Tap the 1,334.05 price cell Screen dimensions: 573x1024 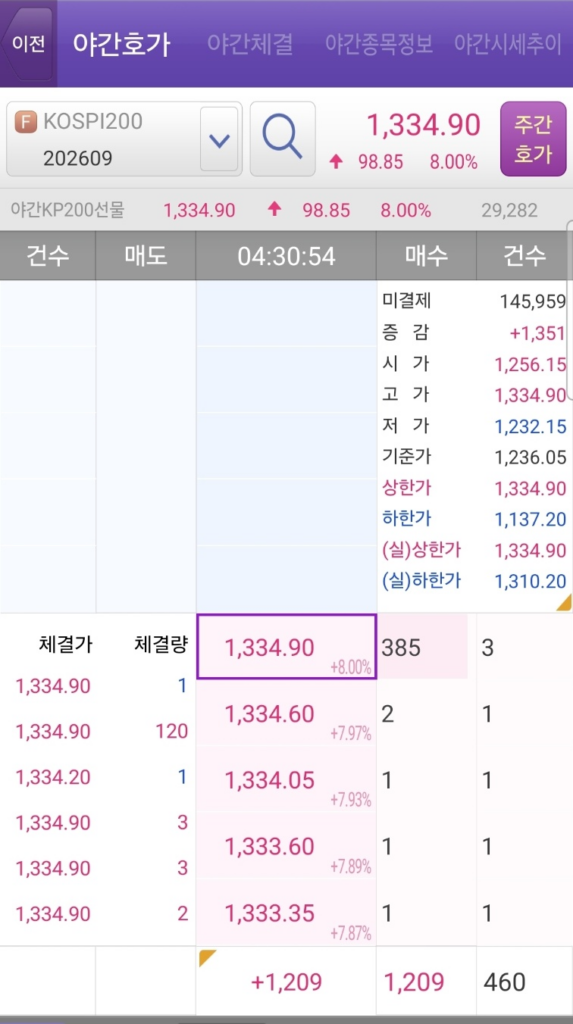tap(286, 780)
